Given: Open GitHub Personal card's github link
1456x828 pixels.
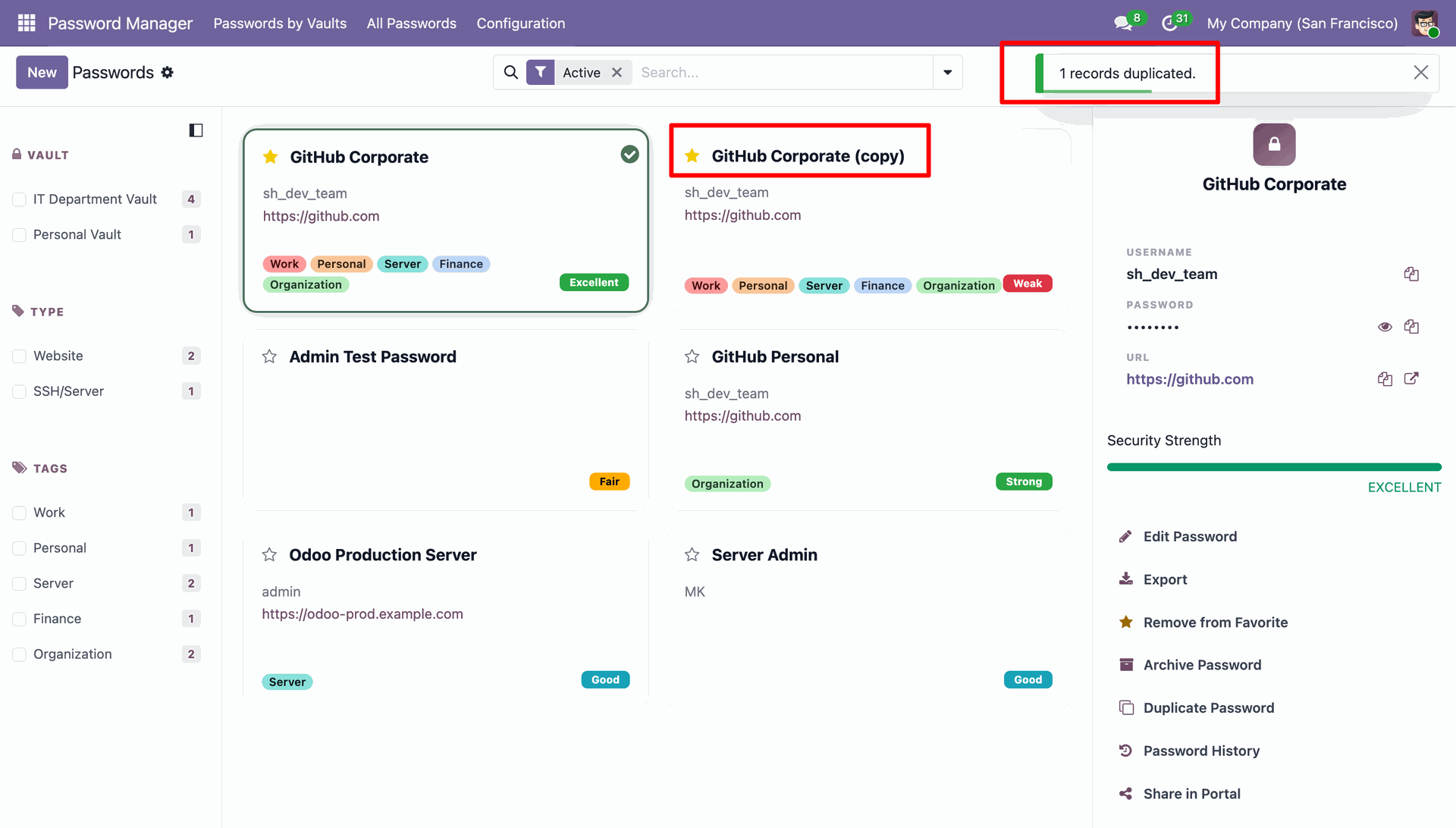Looking at the screenshot, I should pos(742,416).
